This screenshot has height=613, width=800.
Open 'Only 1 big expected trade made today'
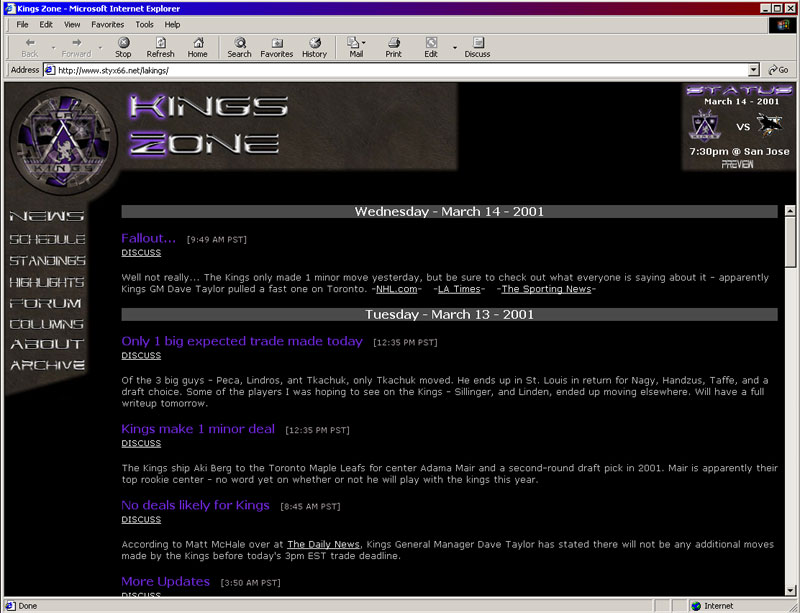242,341
